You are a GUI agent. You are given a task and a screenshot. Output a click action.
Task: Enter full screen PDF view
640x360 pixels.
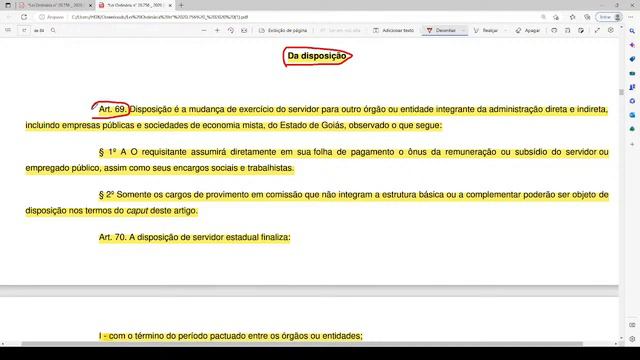coord(597,30)
